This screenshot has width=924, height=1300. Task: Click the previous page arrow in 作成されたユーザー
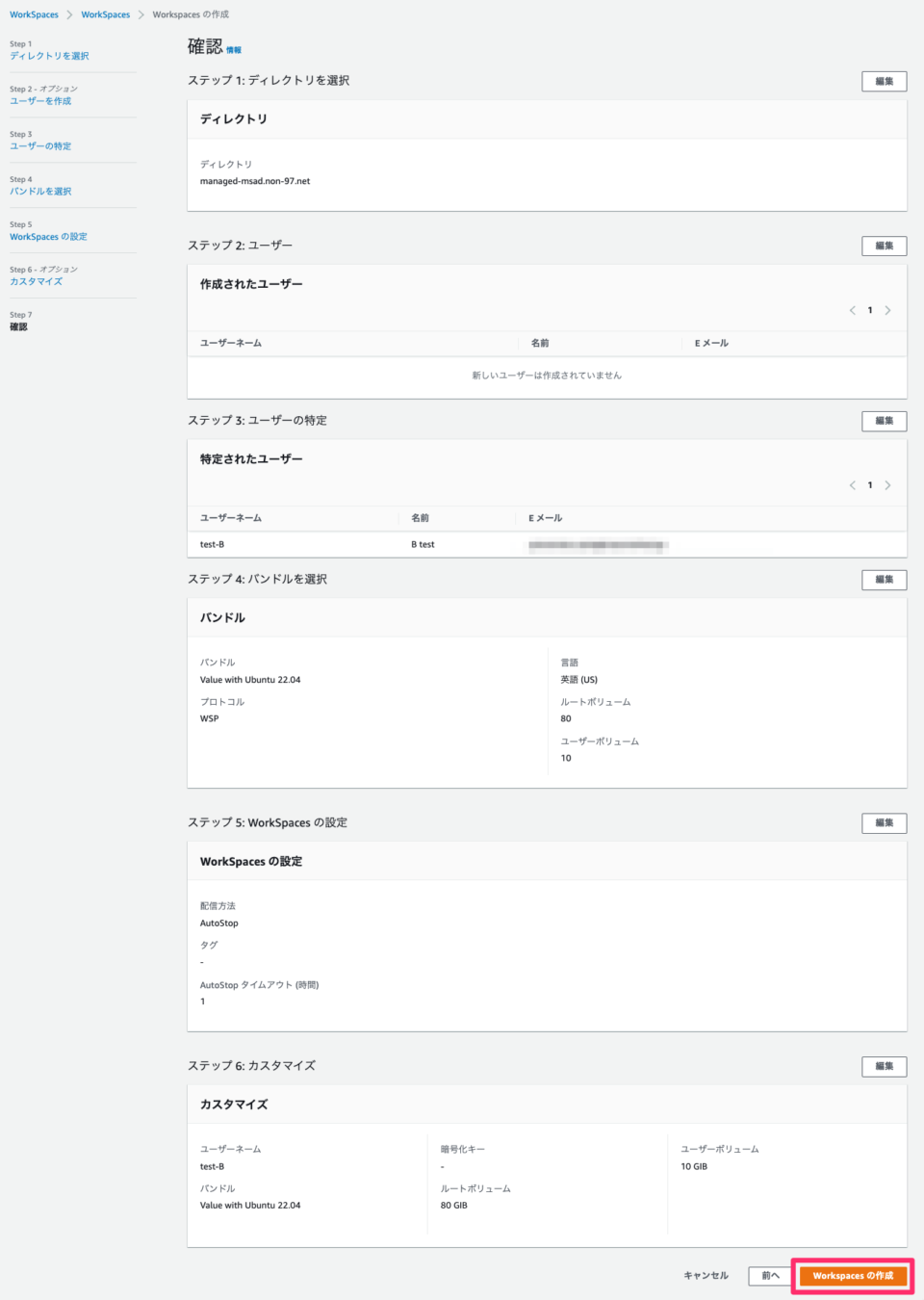[x=852, y=310]
